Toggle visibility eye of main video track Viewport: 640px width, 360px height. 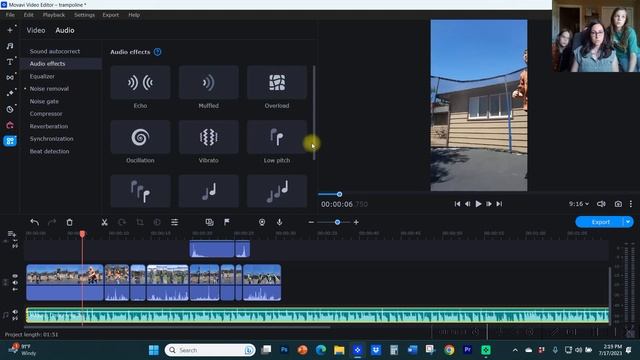point(15,276)
